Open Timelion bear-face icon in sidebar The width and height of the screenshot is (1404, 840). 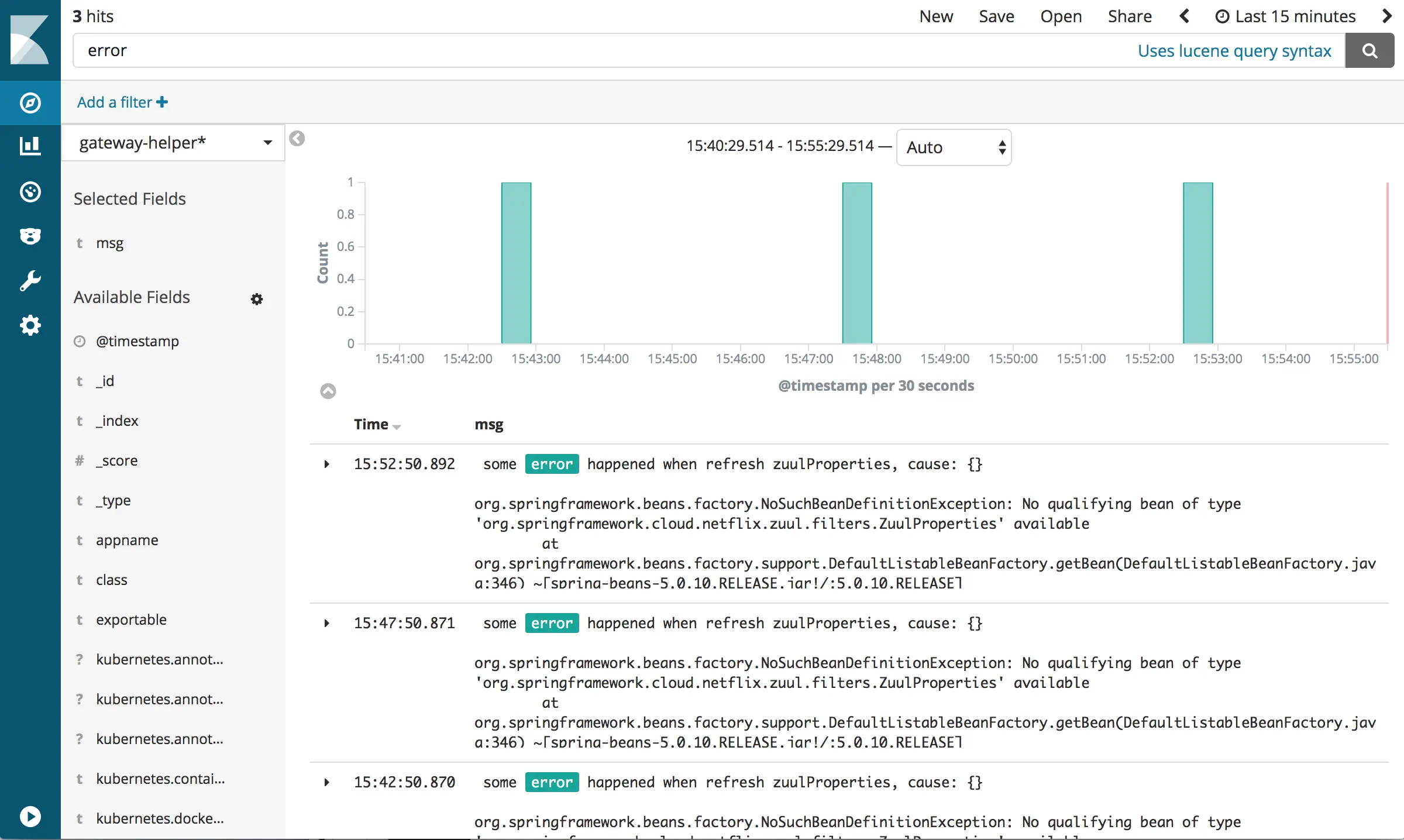tap(30, 236)
